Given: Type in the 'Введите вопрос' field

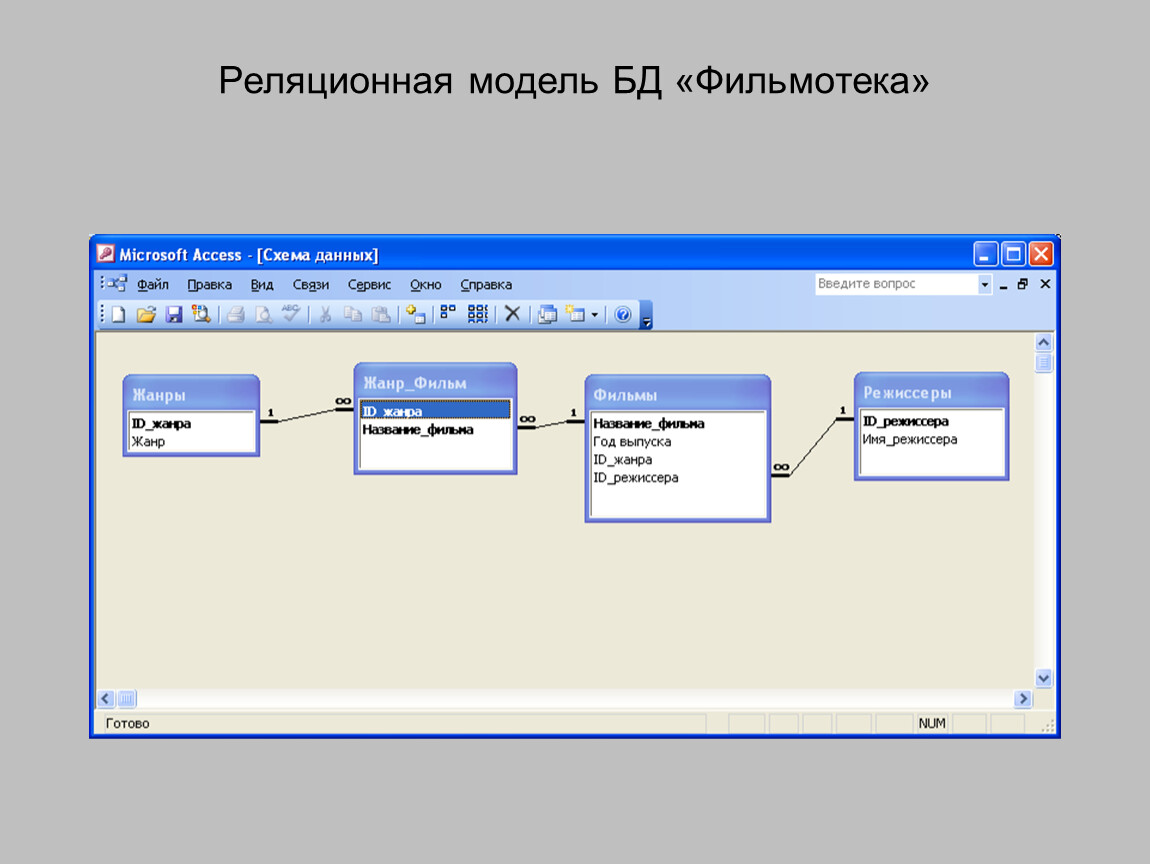Looking at the screenshot, I should (895, 285).
